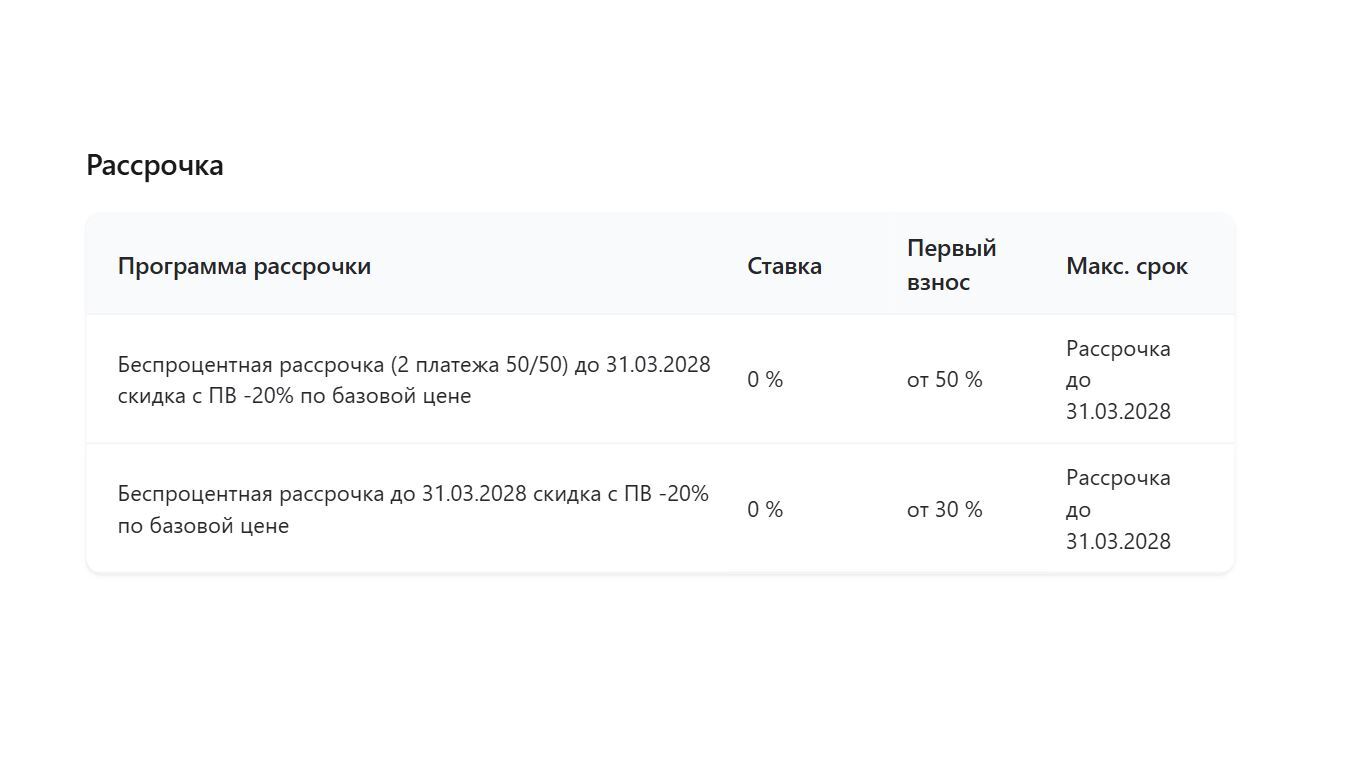Click the 31.03.2028 date in the second row's term cell
Image resolution: width=1356 pixels, height=763 pixels.
[1118, 542]
